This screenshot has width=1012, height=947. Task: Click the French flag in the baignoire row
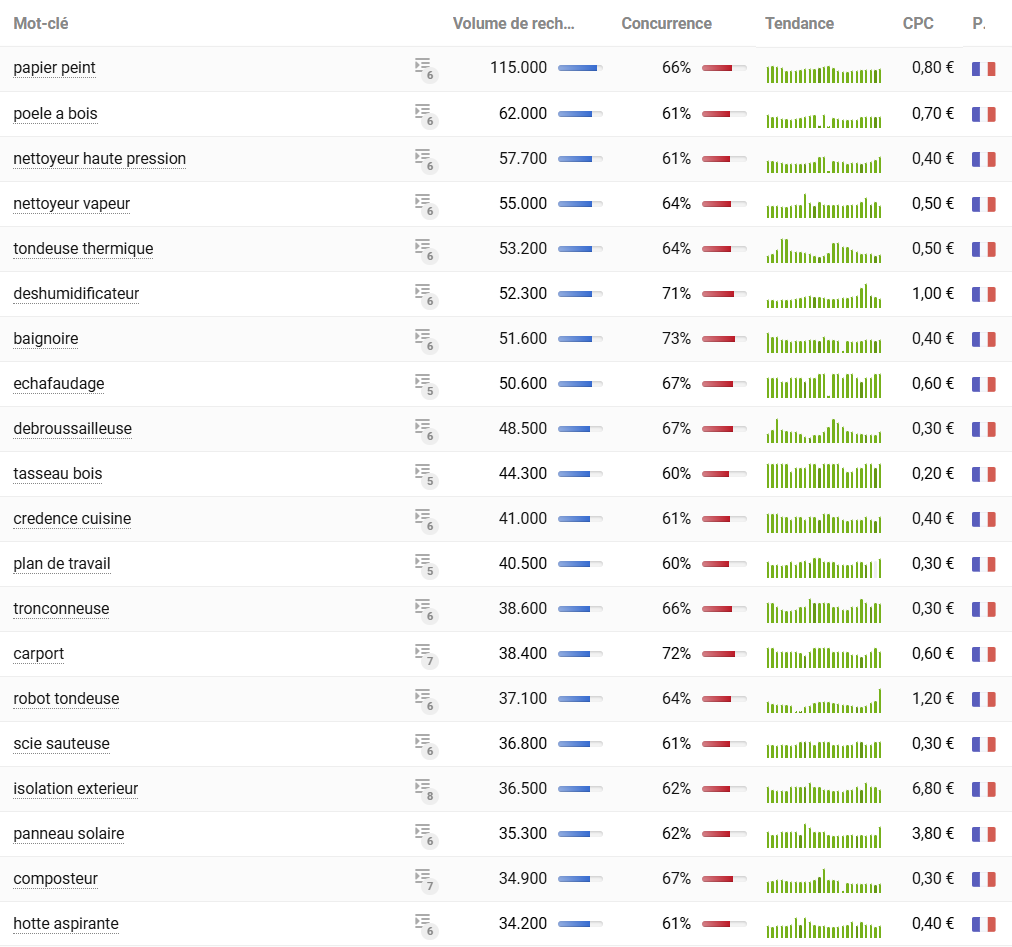click(983, 339)
